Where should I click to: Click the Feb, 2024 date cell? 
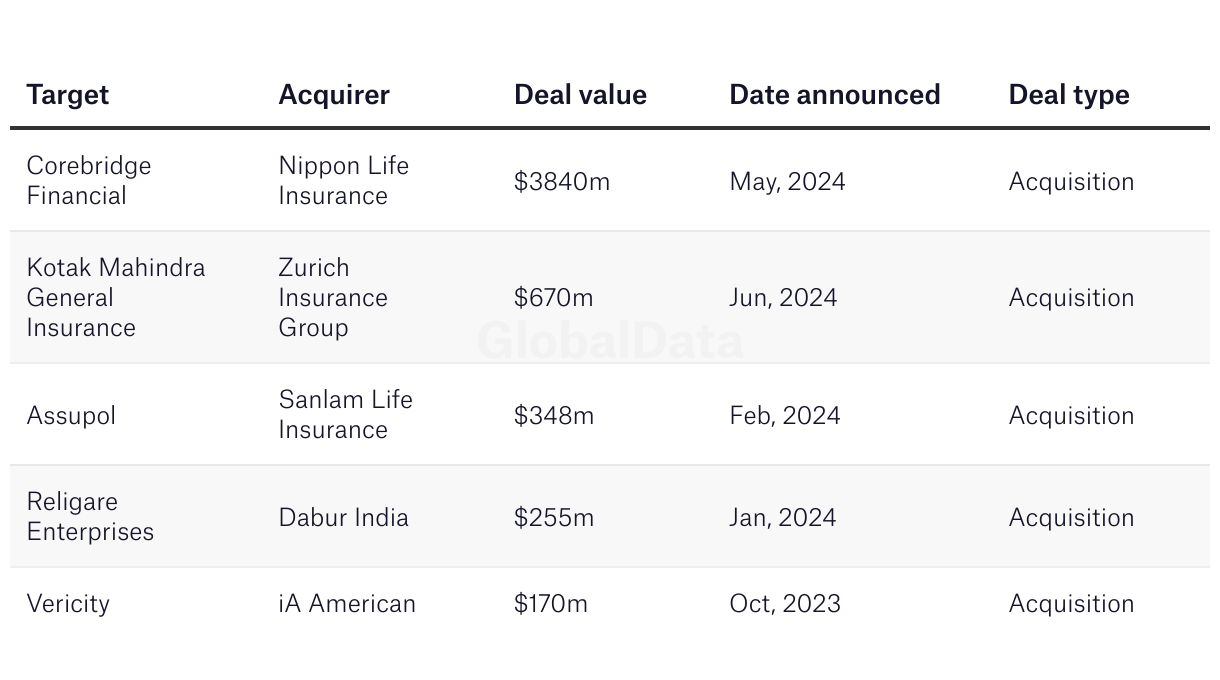pyautogui.click(x=784, y=416)
